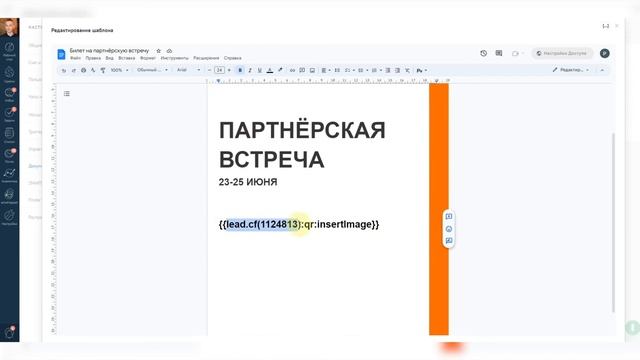The image size is (640, 360).
Task: Decrease indent in toolbar
Action: click(388, 70)
